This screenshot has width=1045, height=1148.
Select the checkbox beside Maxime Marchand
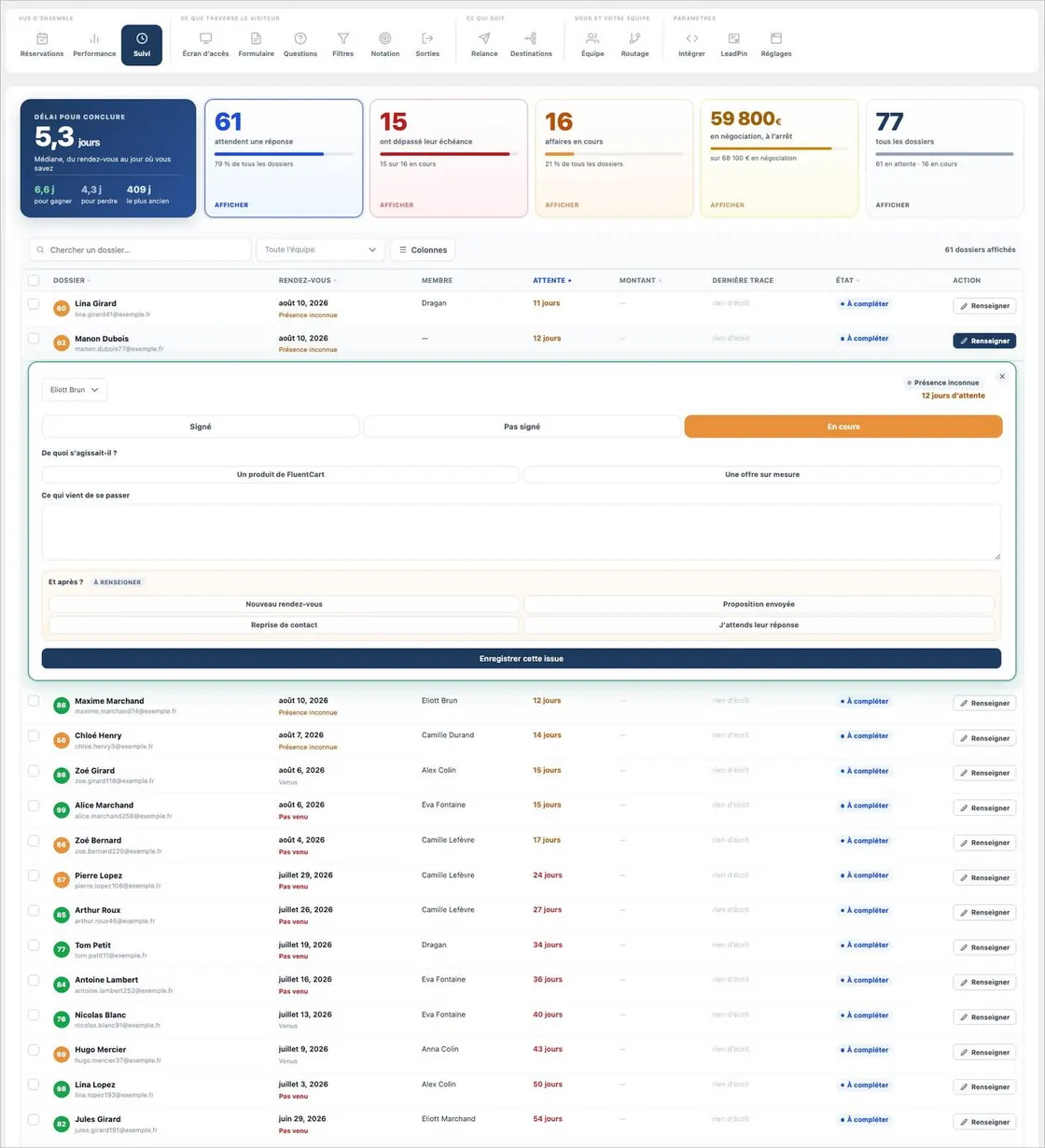[x=34, y=701]
